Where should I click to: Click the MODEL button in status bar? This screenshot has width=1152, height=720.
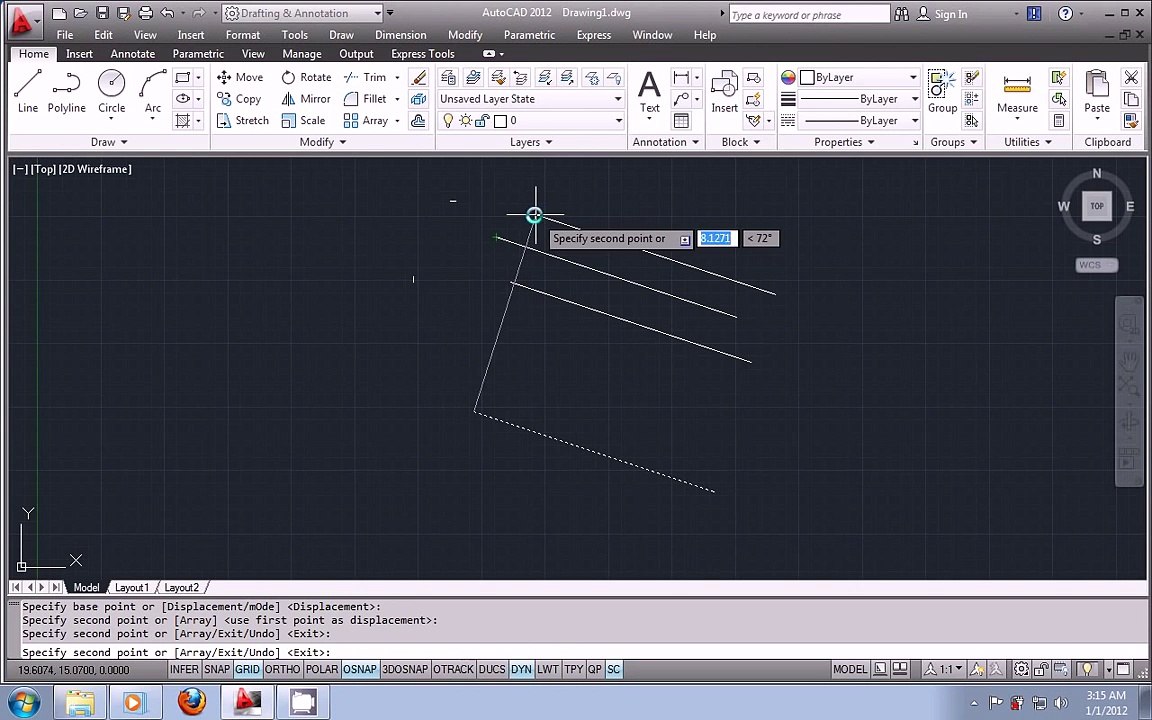(x=850, y=669)
